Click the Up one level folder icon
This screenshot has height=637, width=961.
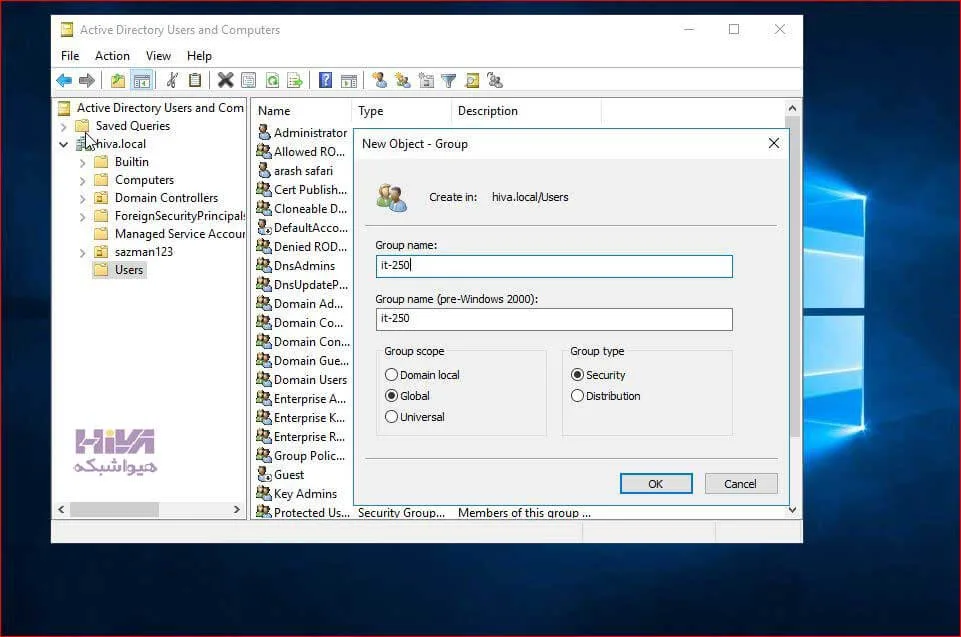tap(118, 80)
